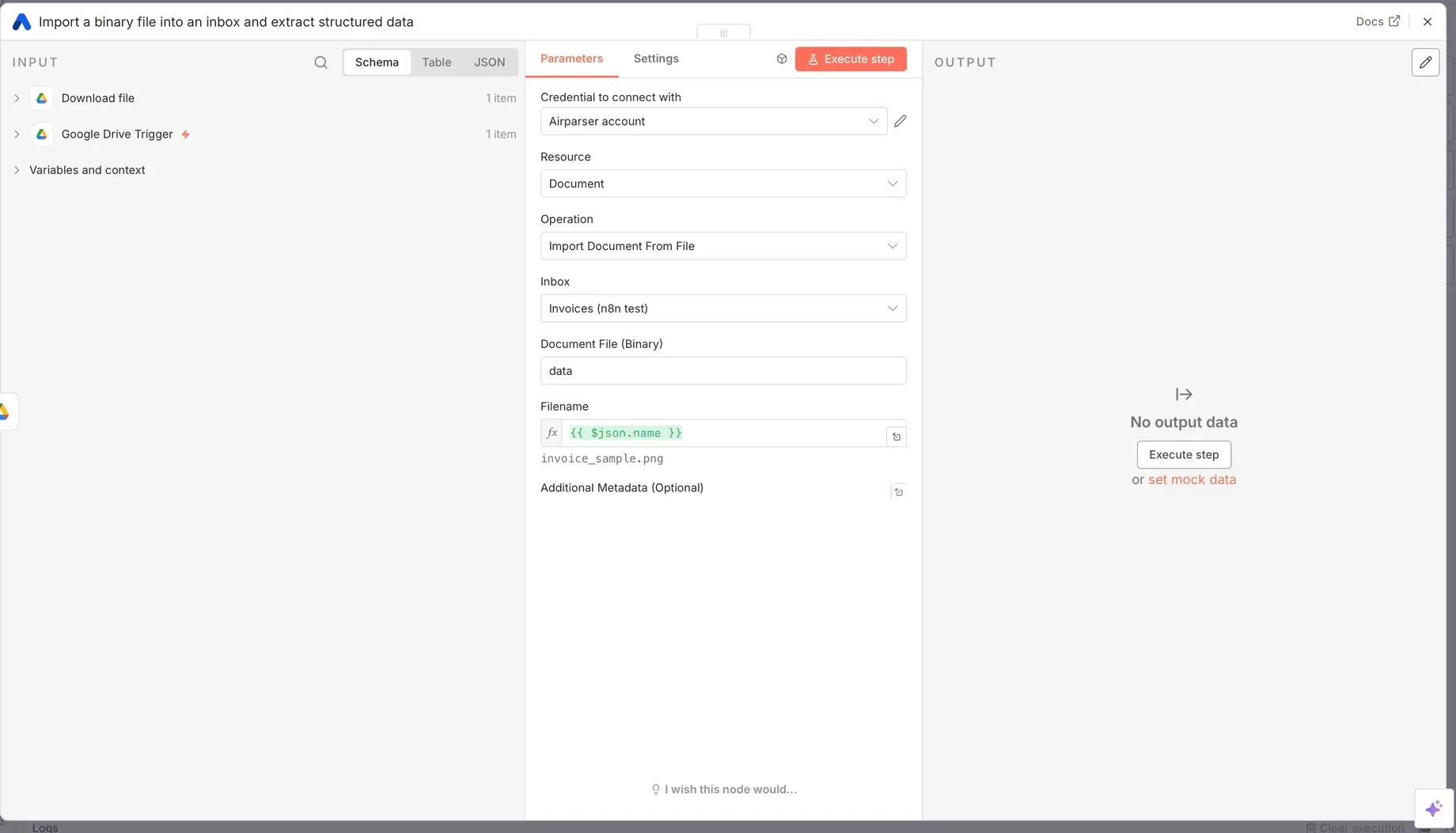The height and width of the screenshot is (833, 1456).
Task: Click the Filename expression fx icon
Action: pyautogui.click(x=552, y=434)
